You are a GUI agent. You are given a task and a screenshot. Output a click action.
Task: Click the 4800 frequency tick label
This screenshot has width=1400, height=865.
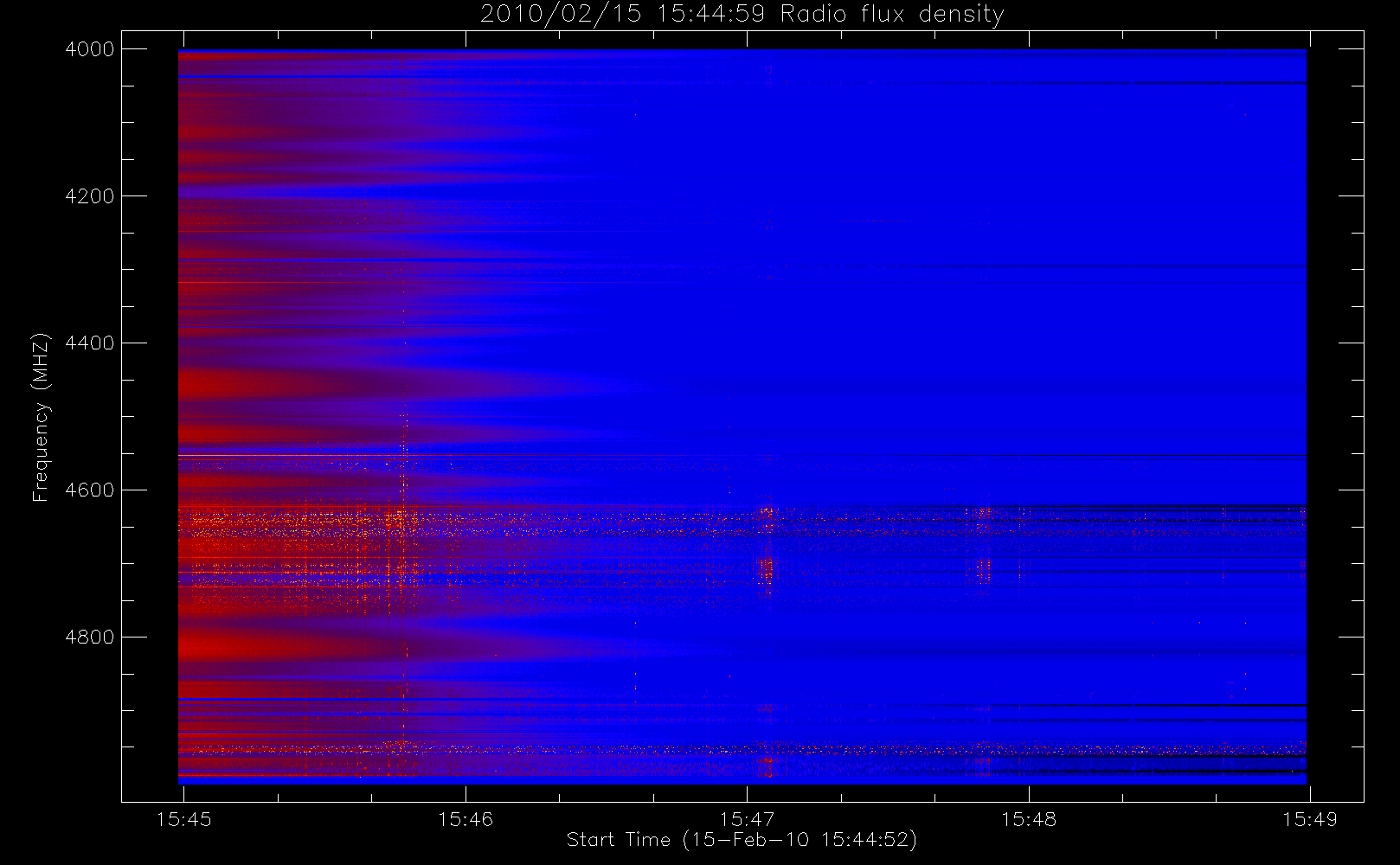click(90, 638)
